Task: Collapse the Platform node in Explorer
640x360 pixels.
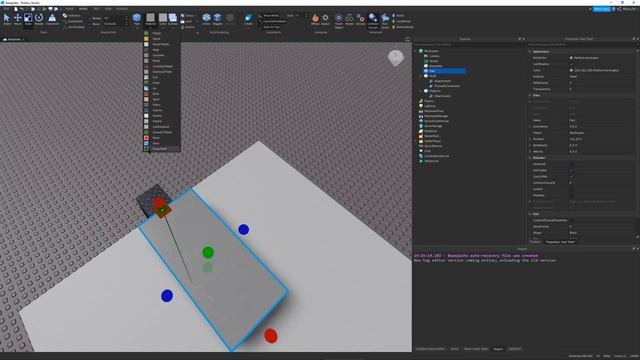Action: click(420, 91)
